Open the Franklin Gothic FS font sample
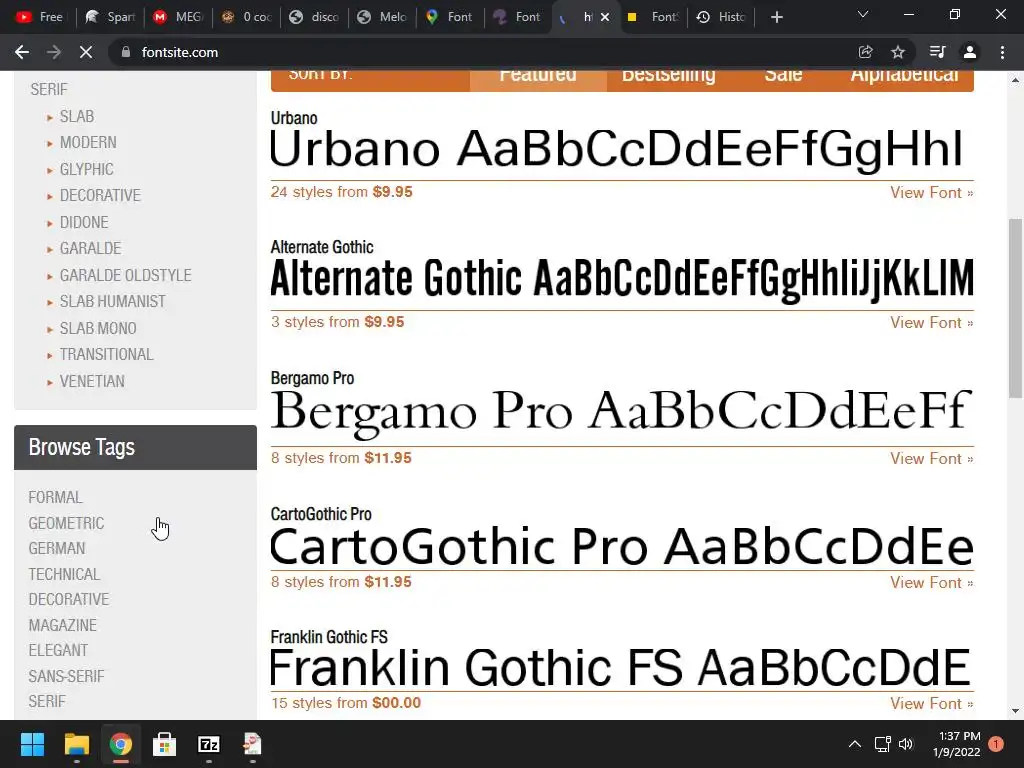This screenshot has width=1024, height=768. 622,667
